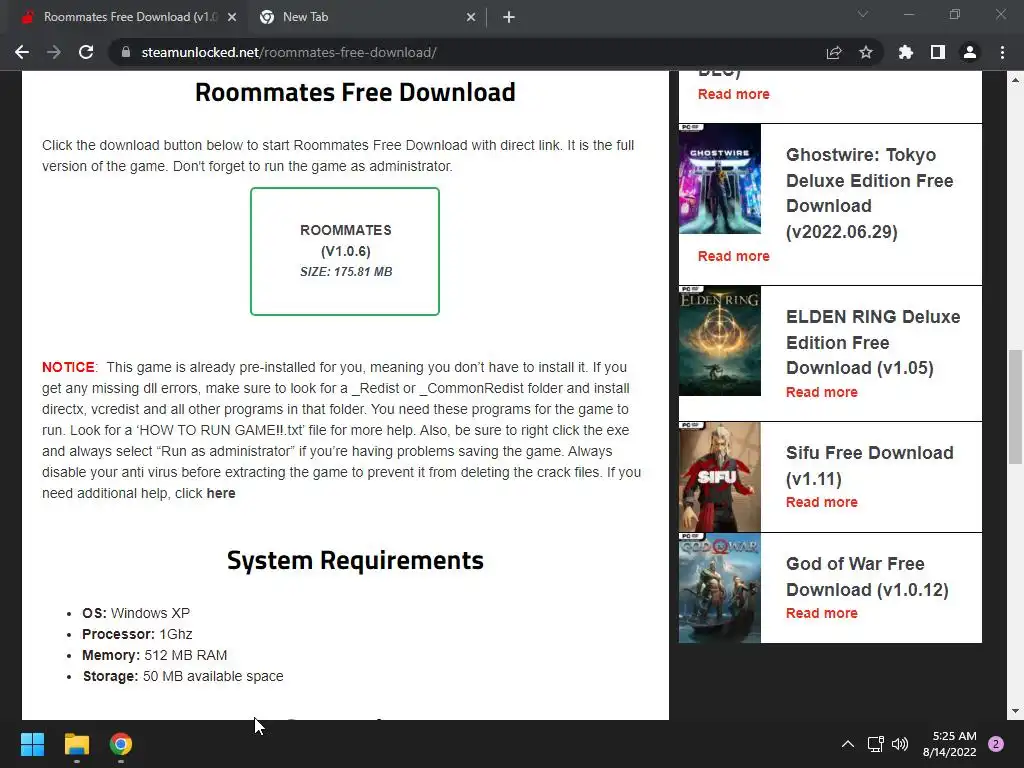Bookmark this page with the star icon
This screenshot has height=768, width=1024.
(866, 52)
